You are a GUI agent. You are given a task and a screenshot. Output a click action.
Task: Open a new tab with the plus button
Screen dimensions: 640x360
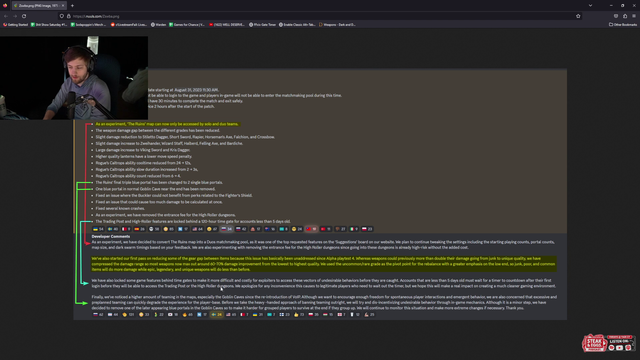click(x=72, y=6)
